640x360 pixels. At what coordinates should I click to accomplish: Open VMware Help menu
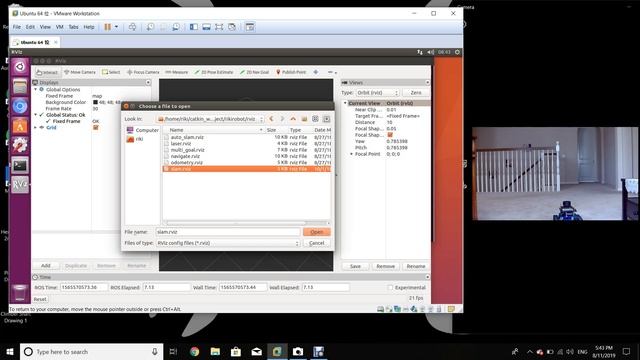(x=89, y=27)
